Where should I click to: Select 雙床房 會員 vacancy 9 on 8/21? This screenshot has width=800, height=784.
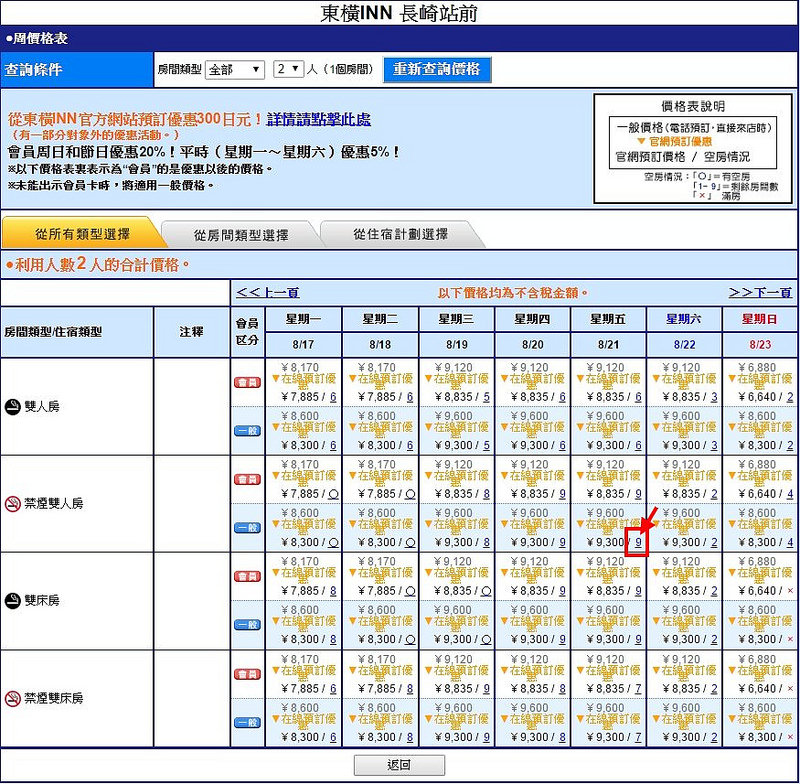tap(638, 591)
